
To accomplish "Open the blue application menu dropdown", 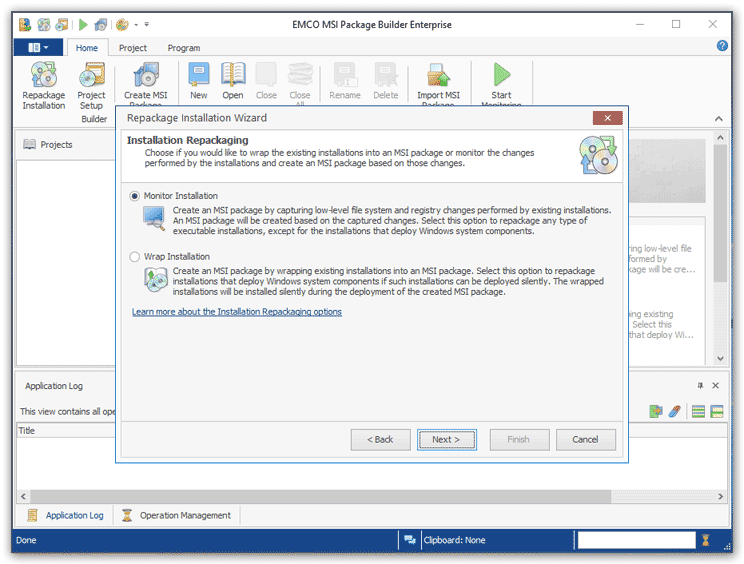I will 38,47.
